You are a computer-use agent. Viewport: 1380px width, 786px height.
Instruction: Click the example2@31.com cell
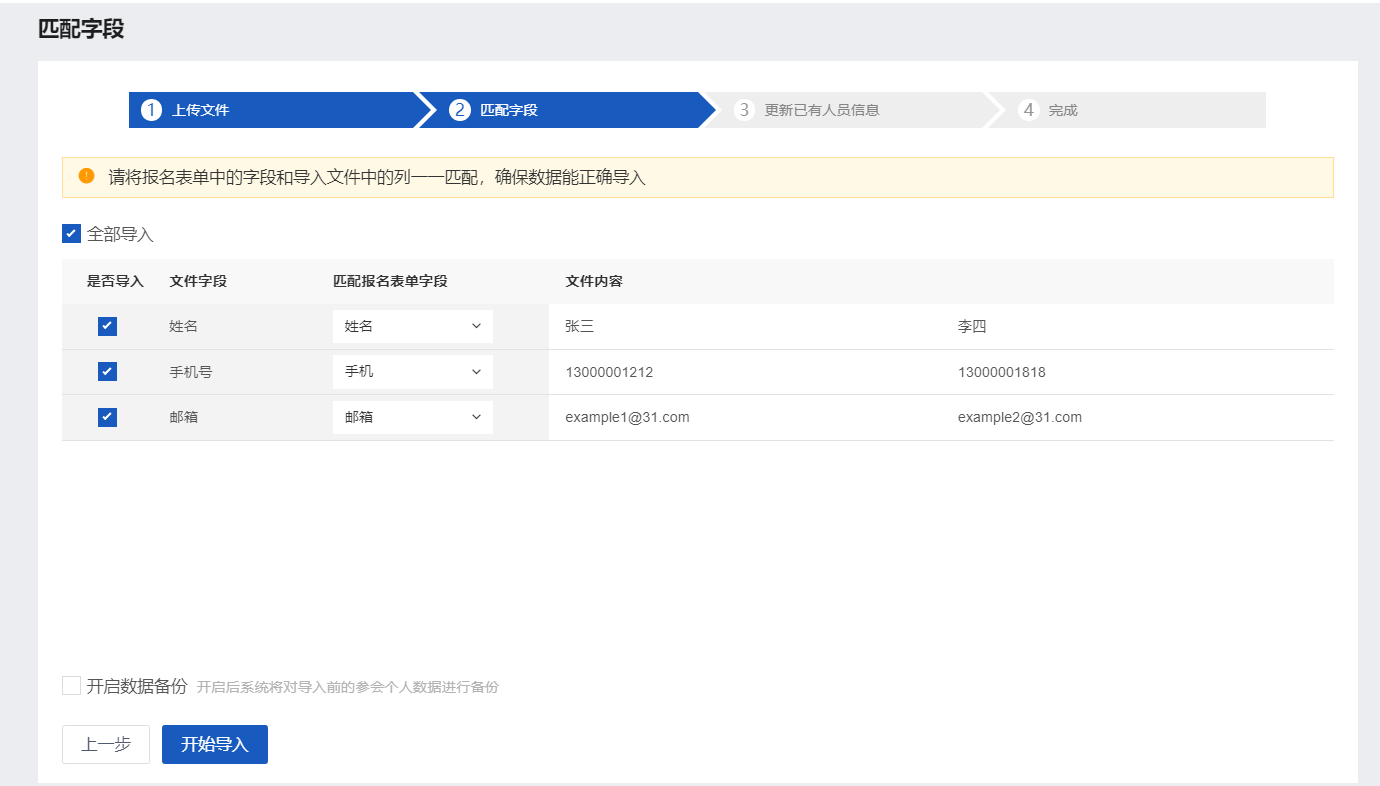[1020, 417]
